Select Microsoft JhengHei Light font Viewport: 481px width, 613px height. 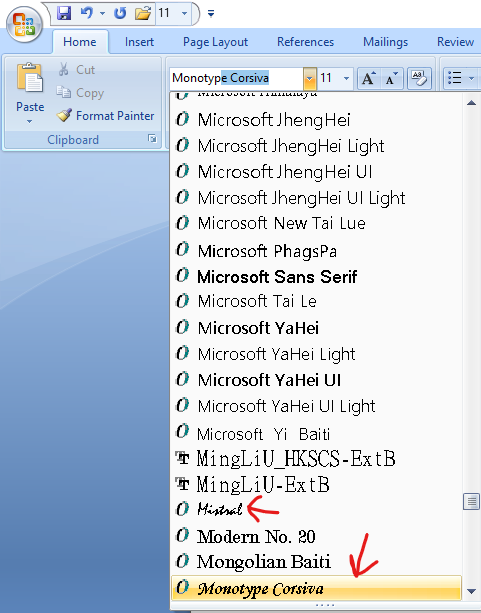tap(316, 145)
